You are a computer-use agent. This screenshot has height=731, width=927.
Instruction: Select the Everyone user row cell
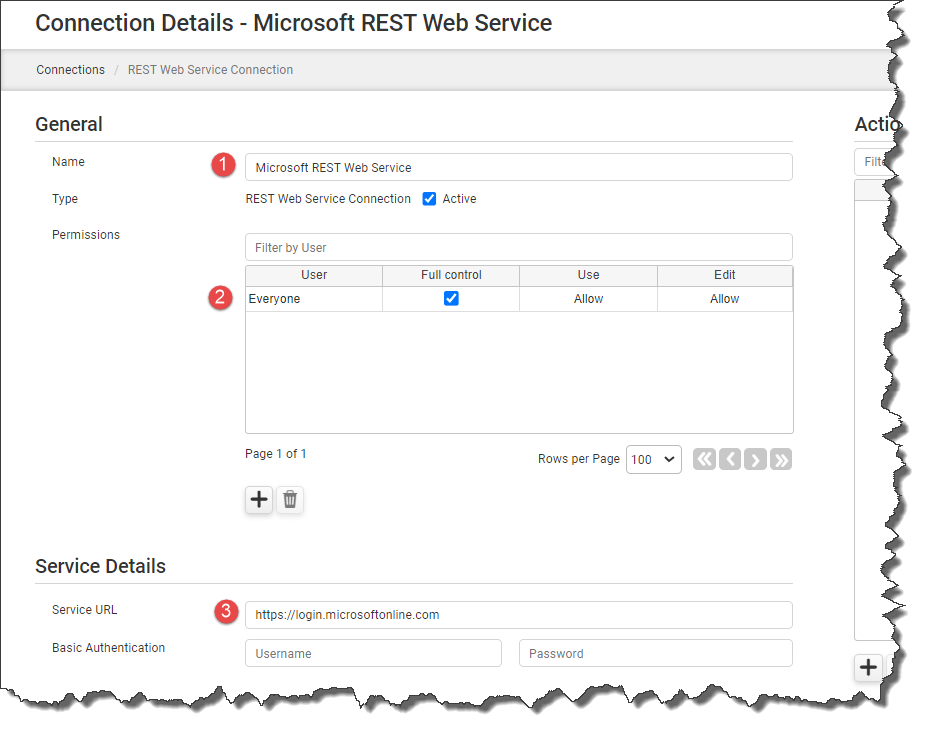[314, 299]
